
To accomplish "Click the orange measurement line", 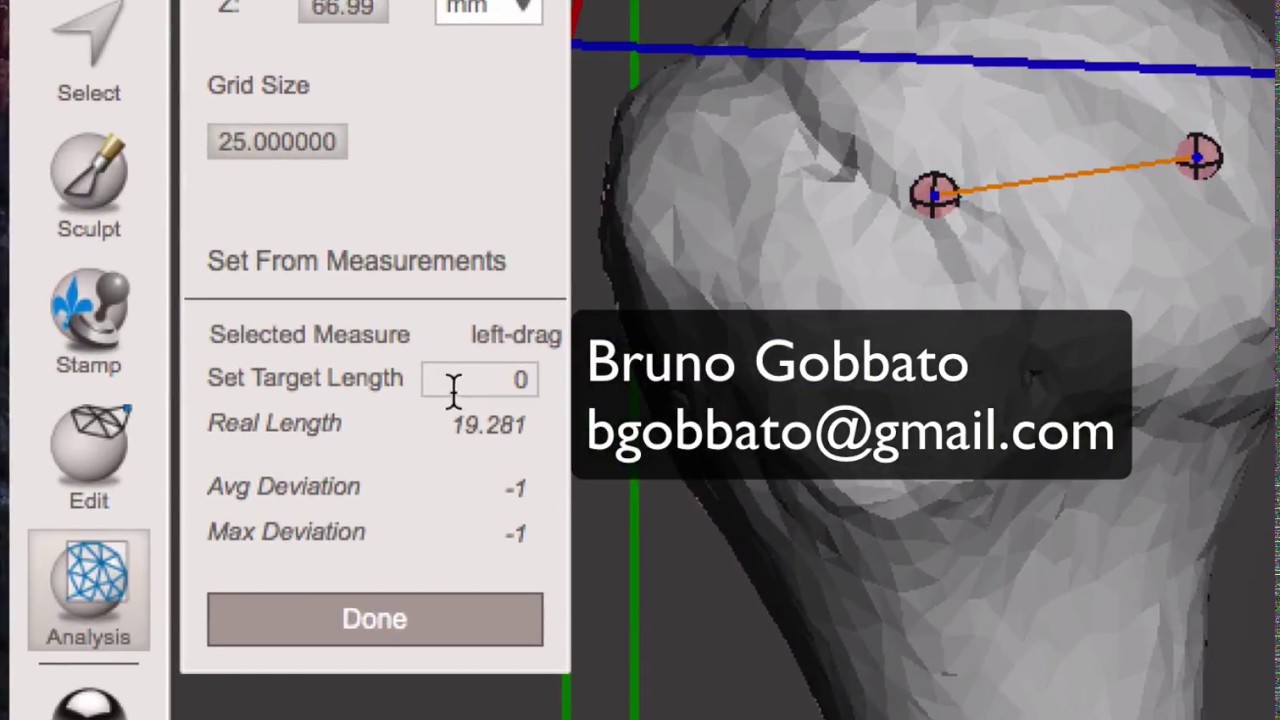I will pyautogui.click(x=1066, y=176).
